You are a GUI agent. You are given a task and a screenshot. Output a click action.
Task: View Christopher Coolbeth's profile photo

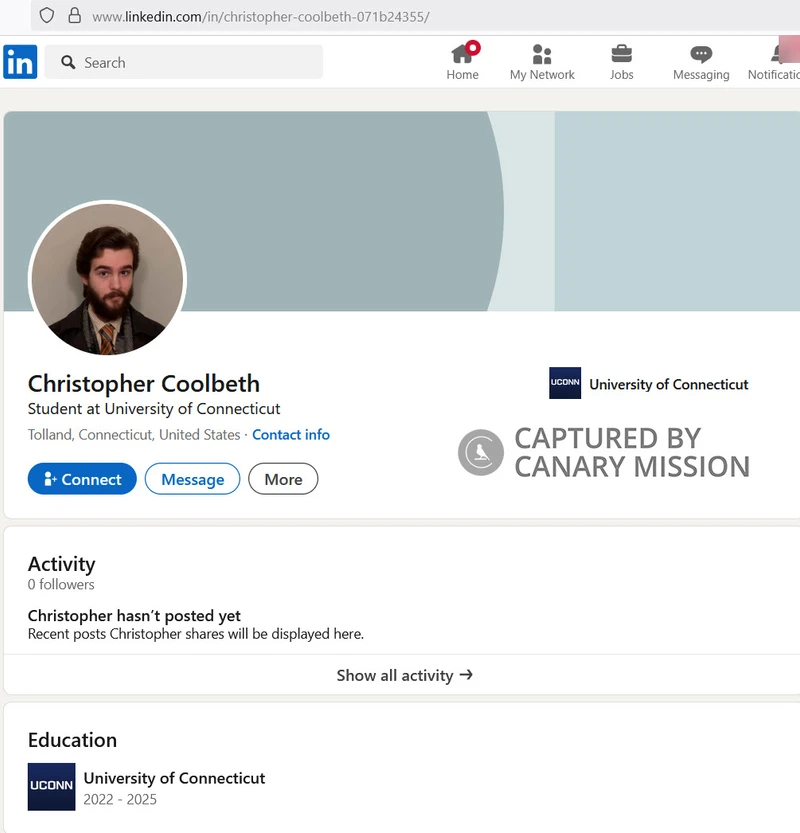tap(107, 278)
